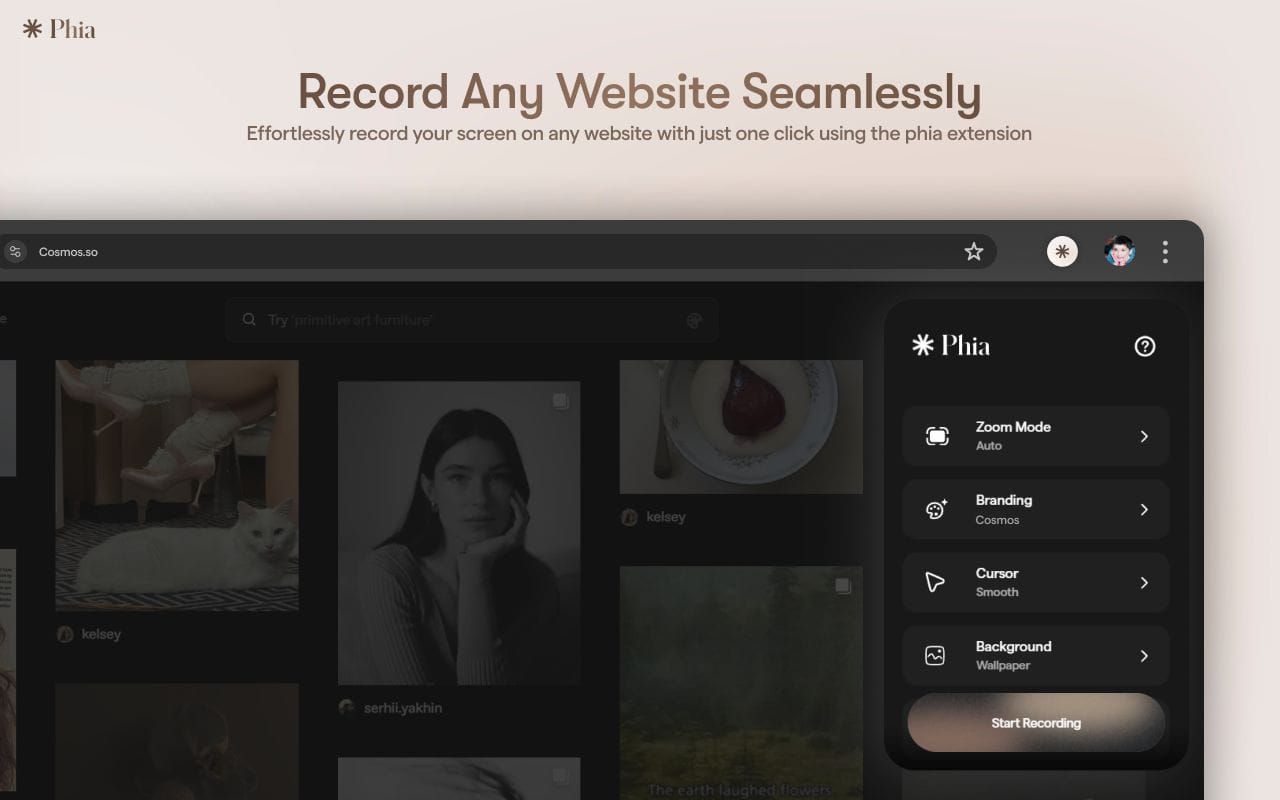Click the 'primitive art furniture' search field
1280x800 pixels.
[460, 320]
